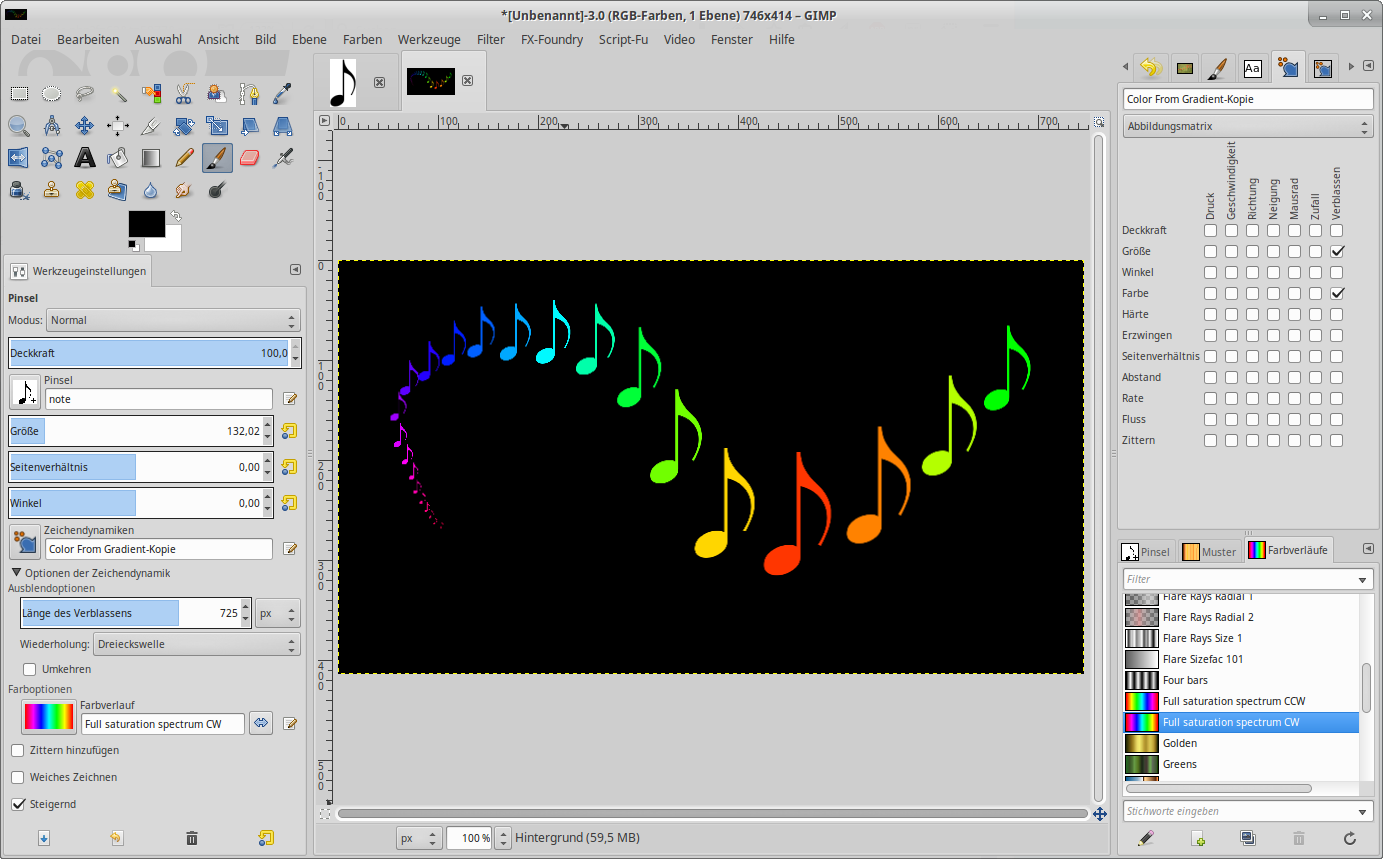Pick the Rectangle Select tool
Viewport: 1383px width, 859px height.
[x=19, y=94]
